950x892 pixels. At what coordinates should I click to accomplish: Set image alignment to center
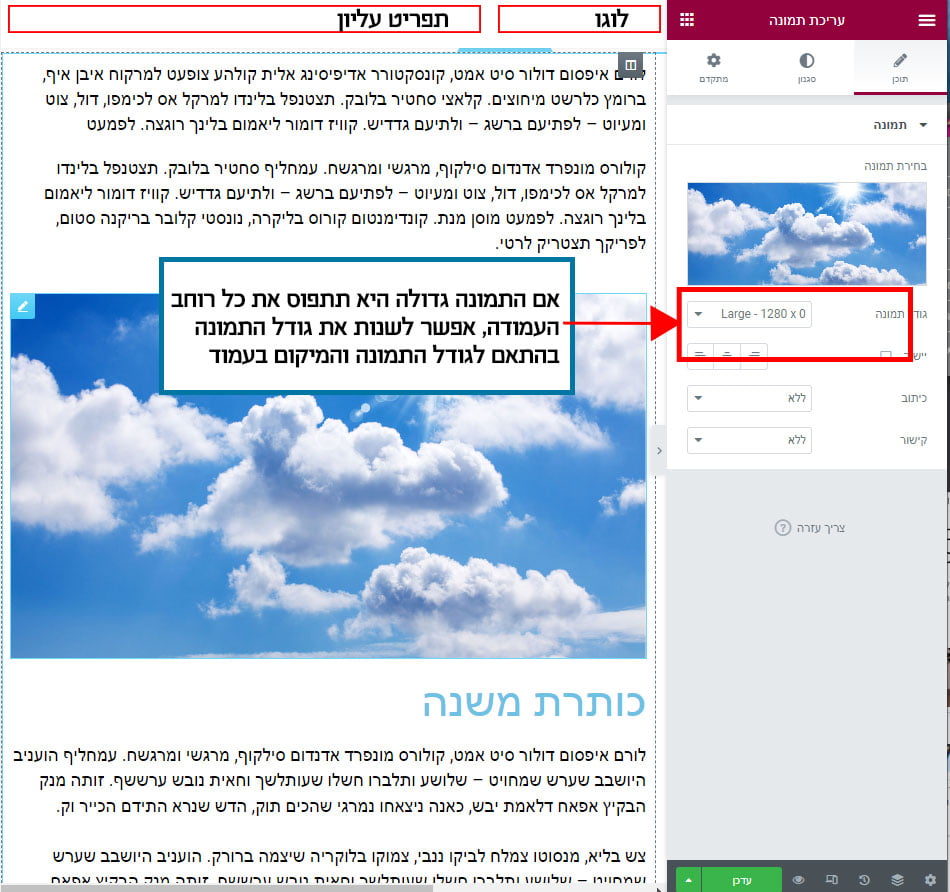(727, 355)
